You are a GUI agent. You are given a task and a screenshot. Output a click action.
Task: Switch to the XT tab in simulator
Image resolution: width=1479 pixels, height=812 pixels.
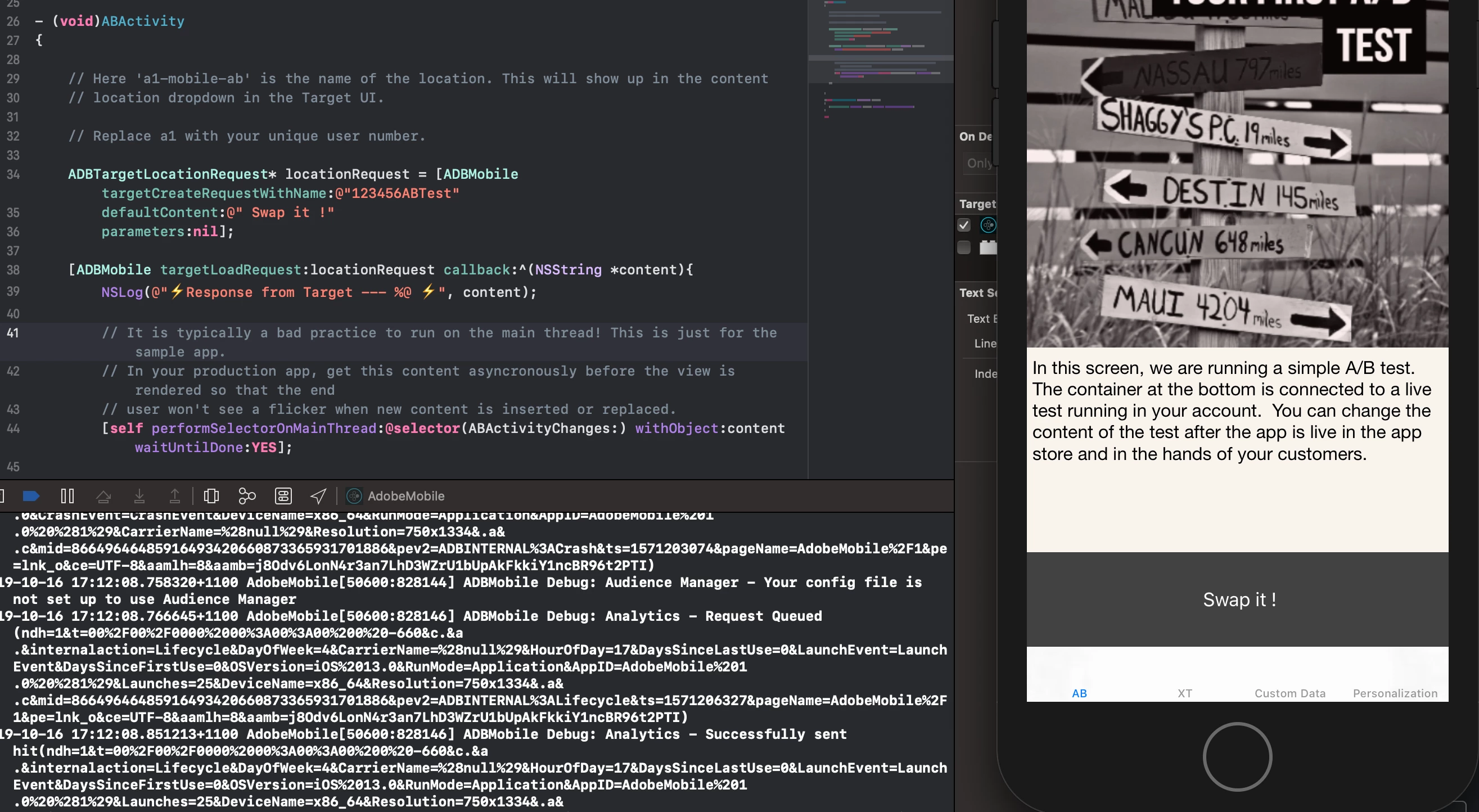coord(1184,693)
